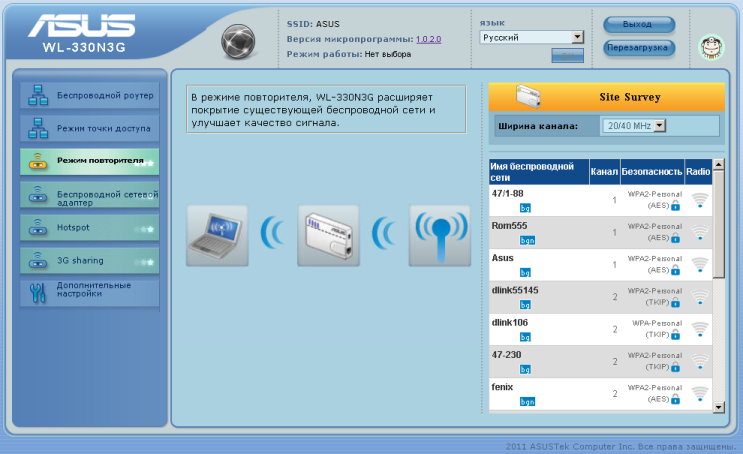Open the 3G sharing mode
The width and height of the screenshot is (743, 454).
tap(90, 261)
